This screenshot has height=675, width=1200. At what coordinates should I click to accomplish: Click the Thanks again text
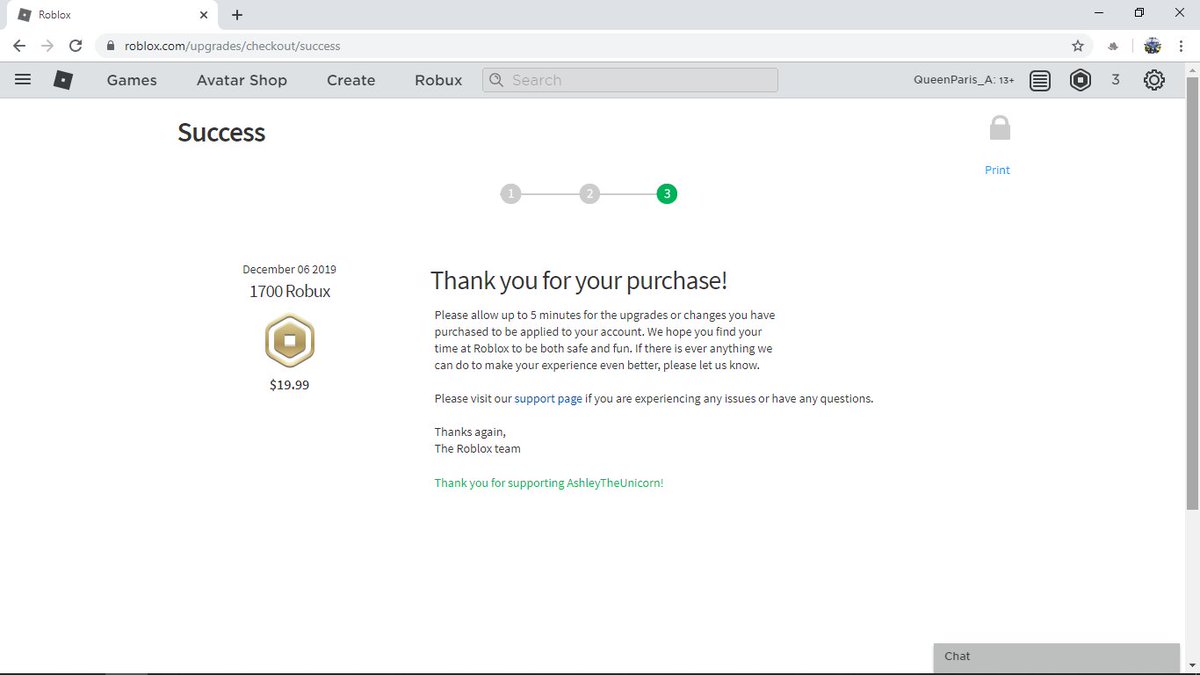pos(470,432)
